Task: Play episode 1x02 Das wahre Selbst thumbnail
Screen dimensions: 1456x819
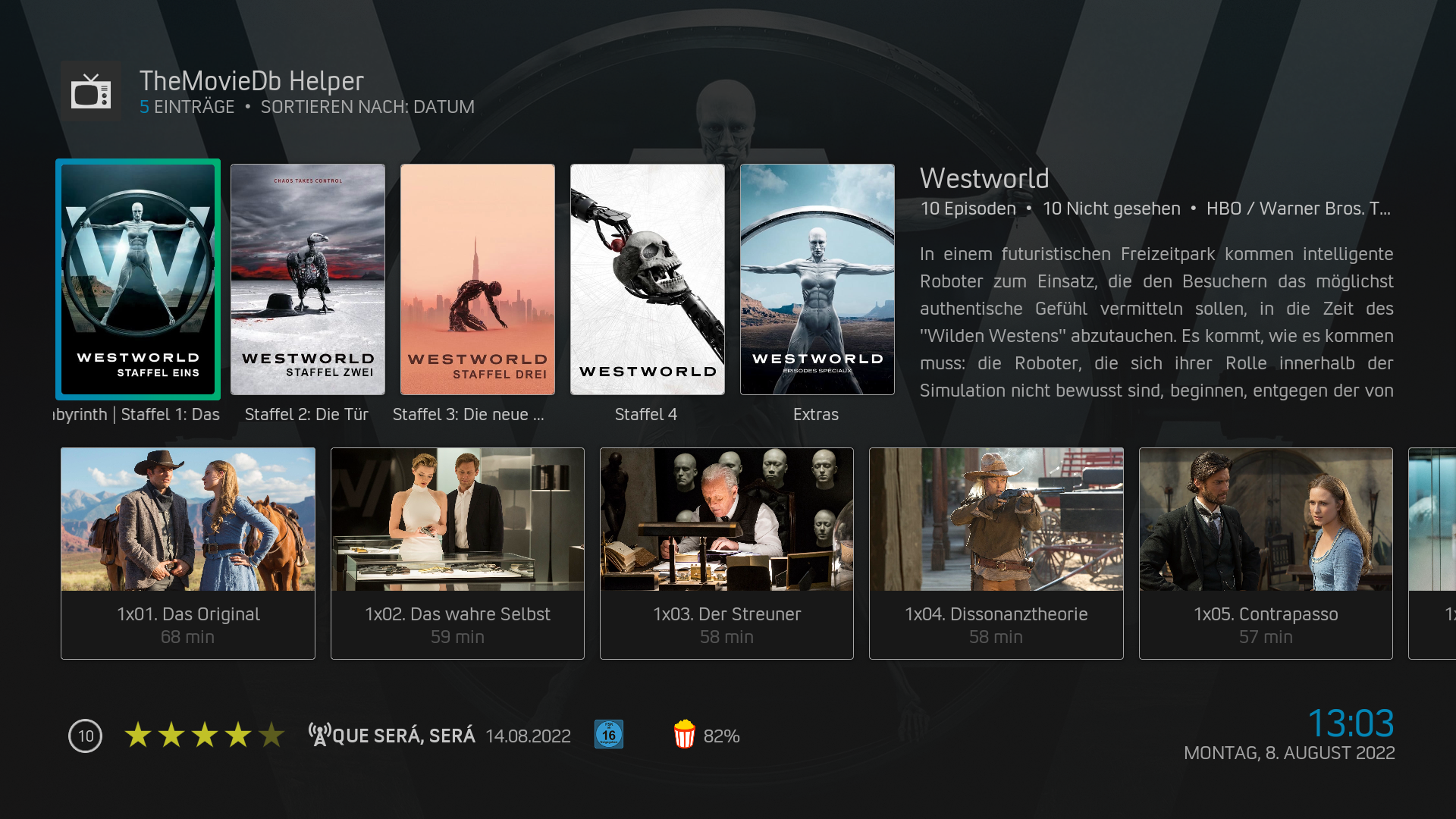Action: coord(457,519)
